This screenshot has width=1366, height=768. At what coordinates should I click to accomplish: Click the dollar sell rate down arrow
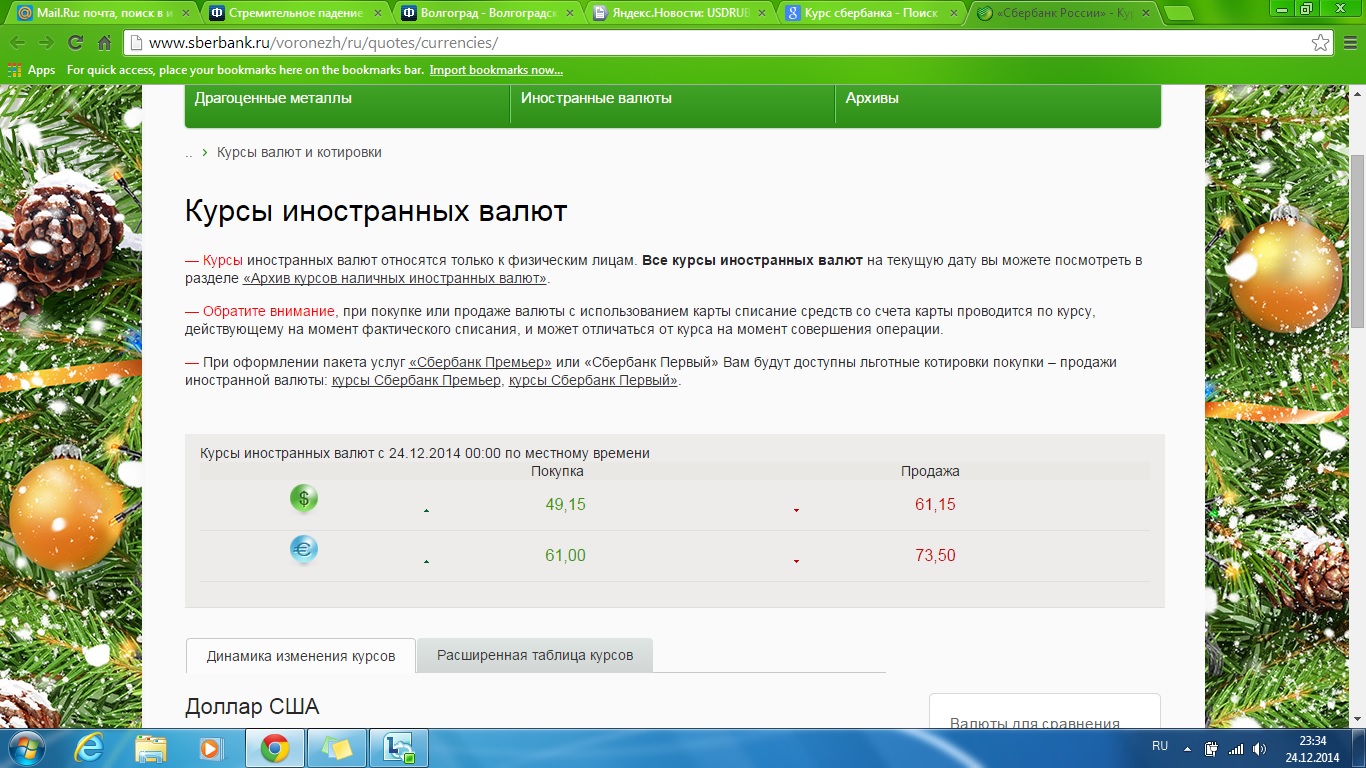[796, 510]
